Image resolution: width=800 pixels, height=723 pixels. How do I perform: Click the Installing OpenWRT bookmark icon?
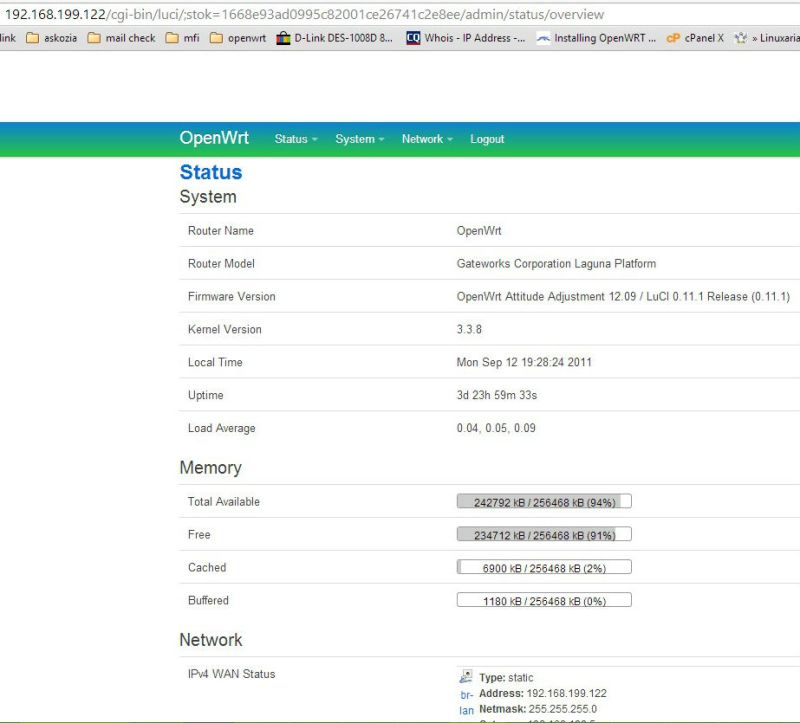pyautogui.click(x=542, y=38)
